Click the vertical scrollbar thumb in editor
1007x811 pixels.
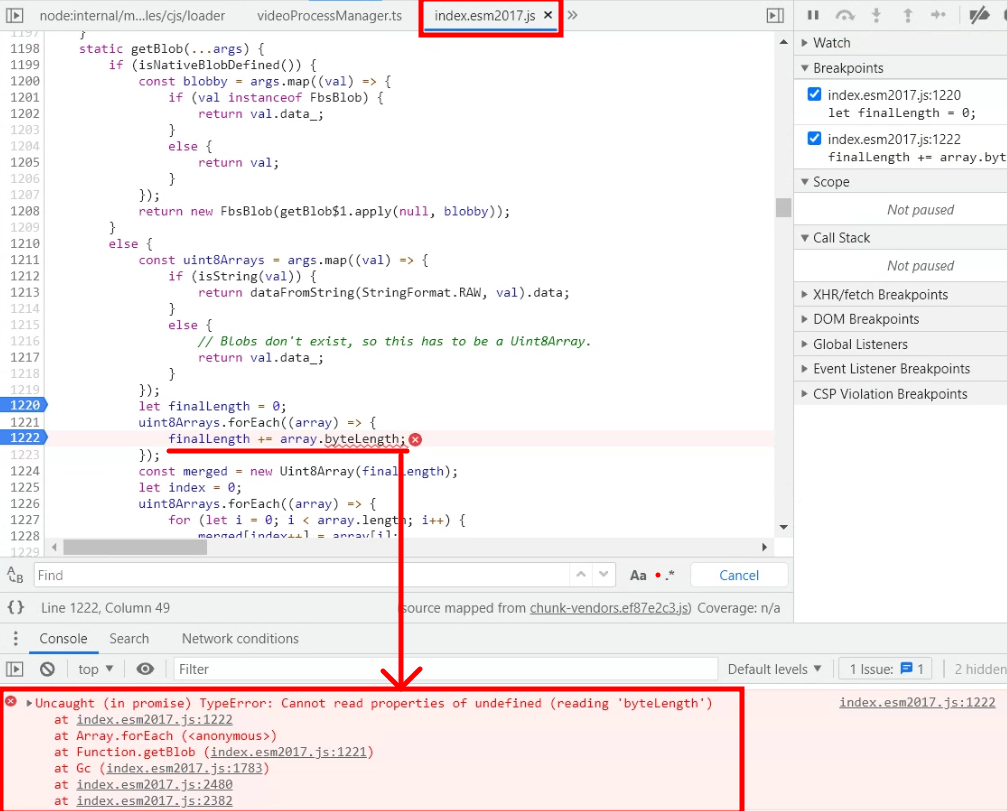pos(783,207)
